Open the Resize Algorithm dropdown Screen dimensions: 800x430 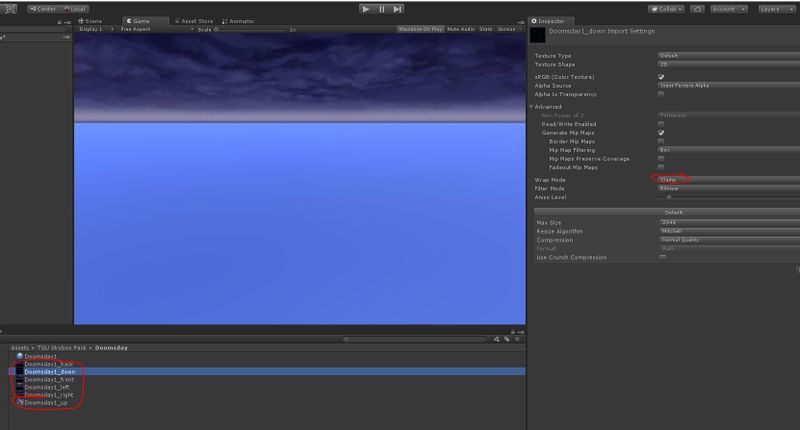tap(730, 231)
